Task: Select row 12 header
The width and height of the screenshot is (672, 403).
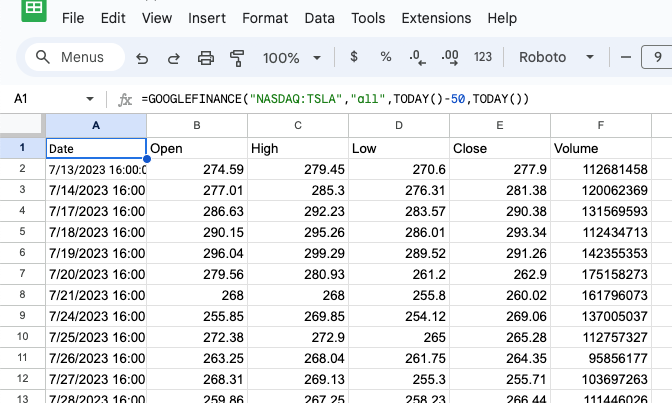Action: coord(22,379)
